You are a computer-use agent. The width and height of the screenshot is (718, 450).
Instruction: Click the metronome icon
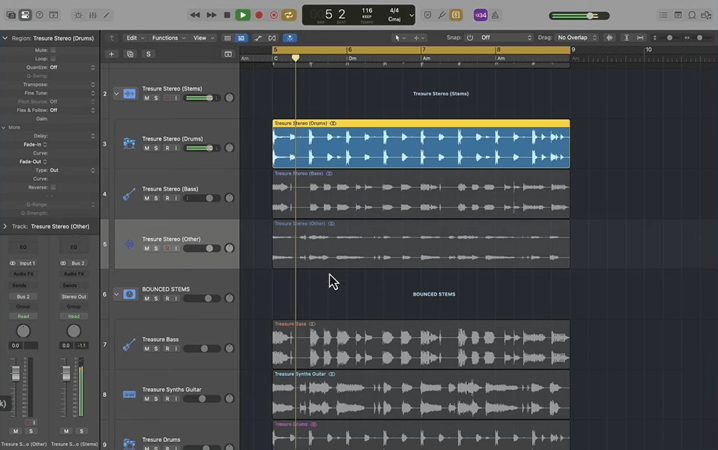[497, 15]
